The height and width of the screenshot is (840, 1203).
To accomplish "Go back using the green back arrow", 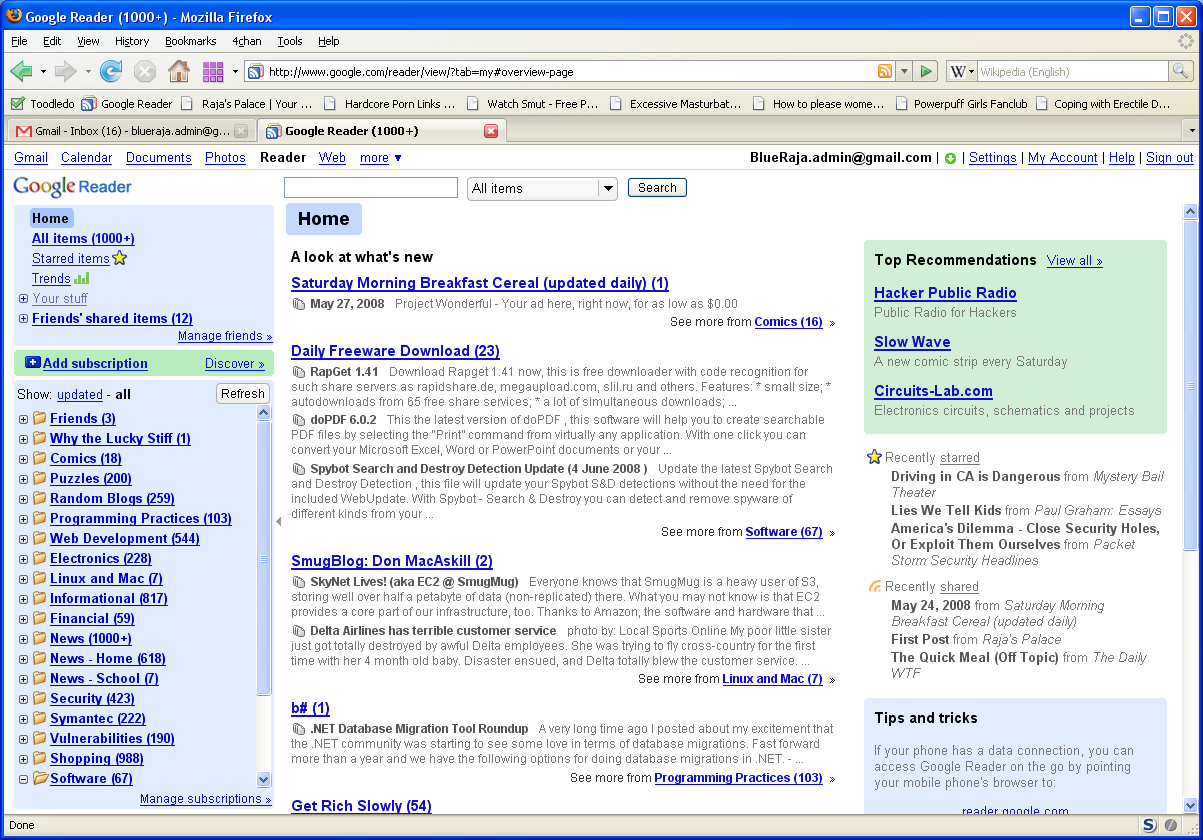I will (x=21, y=71).
